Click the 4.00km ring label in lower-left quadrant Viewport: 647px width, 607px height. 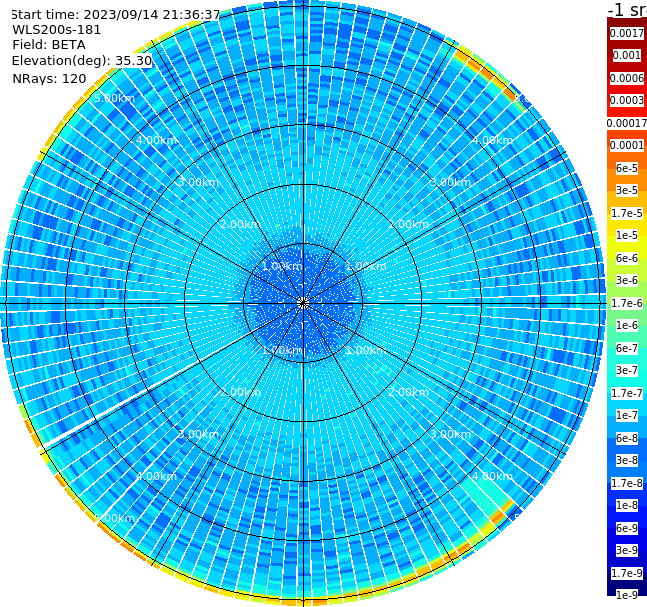pos(156,476)
